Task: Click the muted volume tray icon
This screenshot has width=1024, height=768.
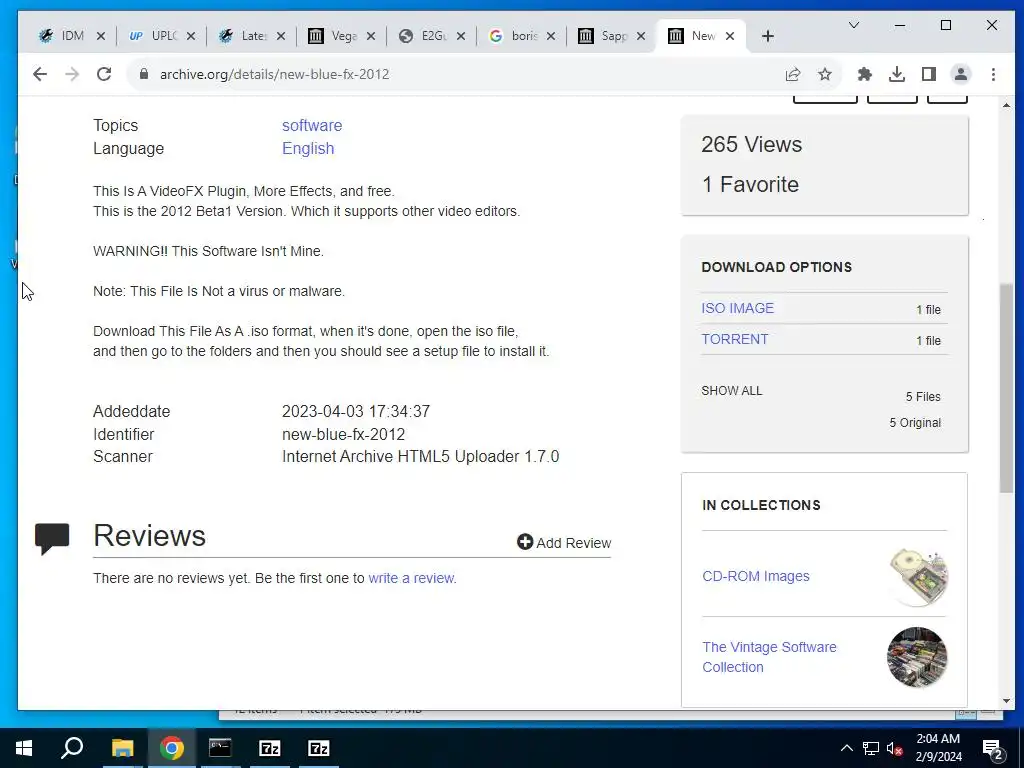Action: click(894, 748)
